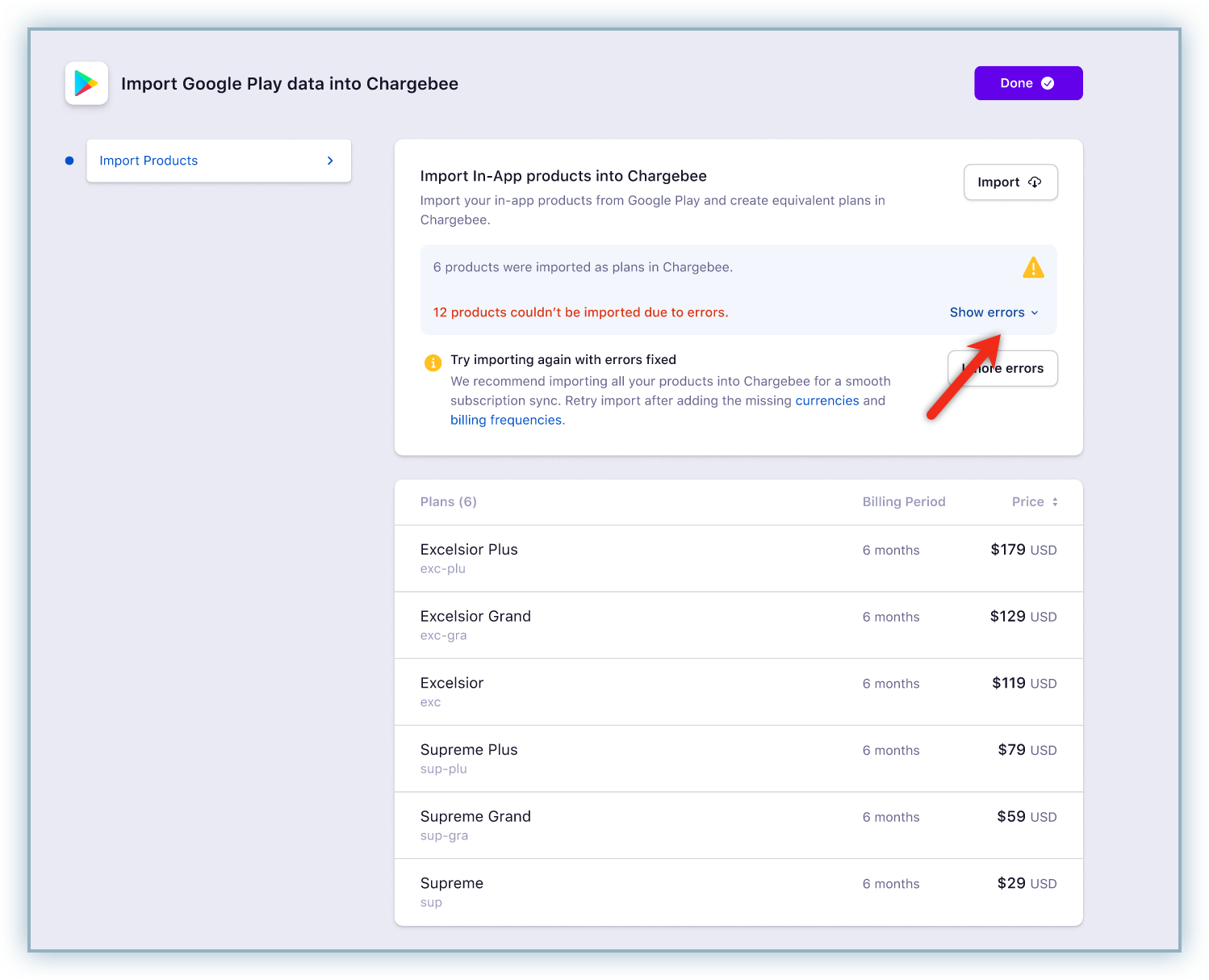Click the cloud upload icon on Import
The image size is (1209, 980).
tap(1035, 182)
